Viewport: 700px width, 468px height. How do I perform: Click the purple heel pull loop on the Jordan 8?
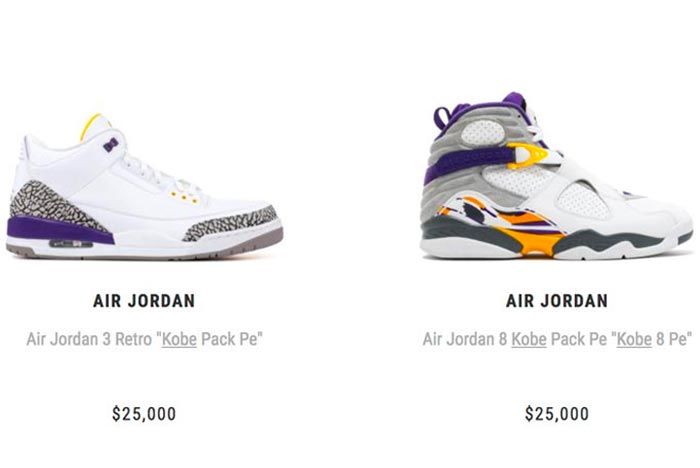(441, 120)
